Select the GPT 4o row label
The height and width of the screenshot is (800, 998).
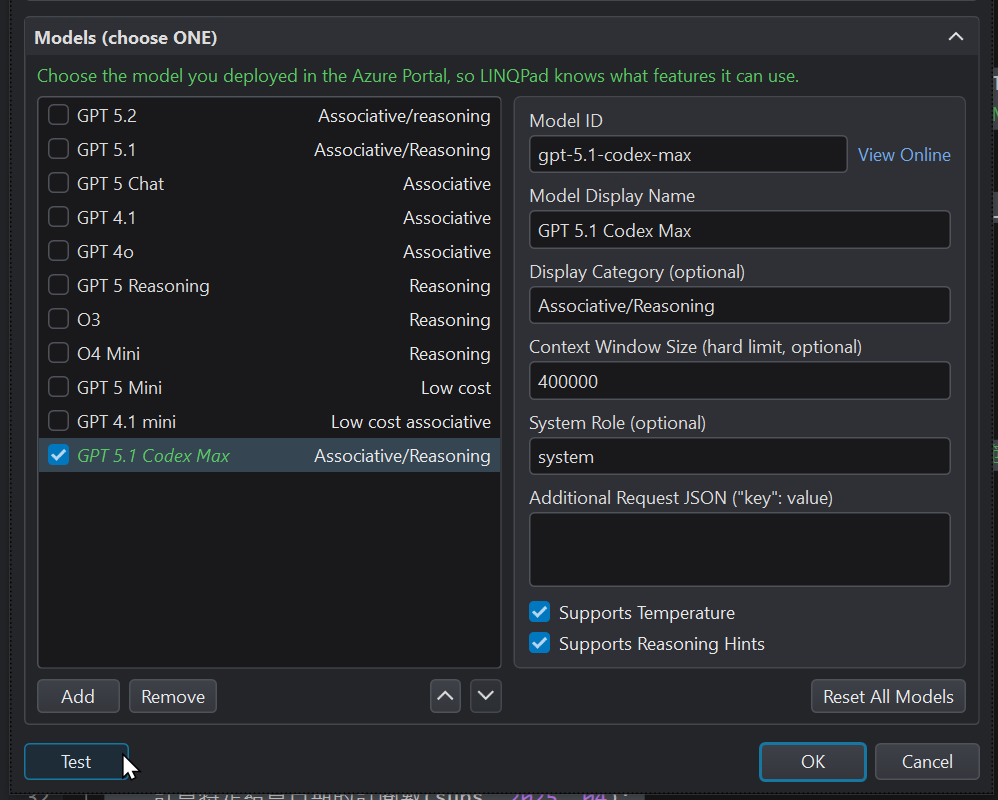pos(105,252)
